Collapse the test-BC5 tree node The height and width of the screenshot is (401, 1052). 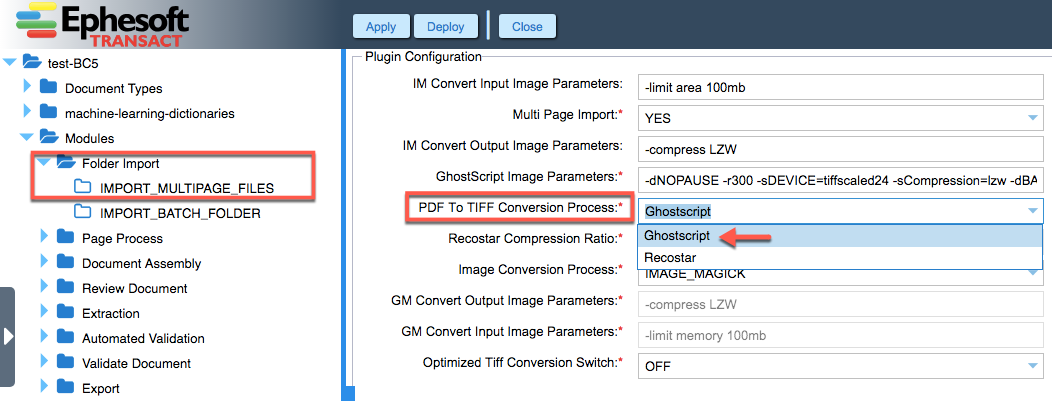click(x=9, y=62)
